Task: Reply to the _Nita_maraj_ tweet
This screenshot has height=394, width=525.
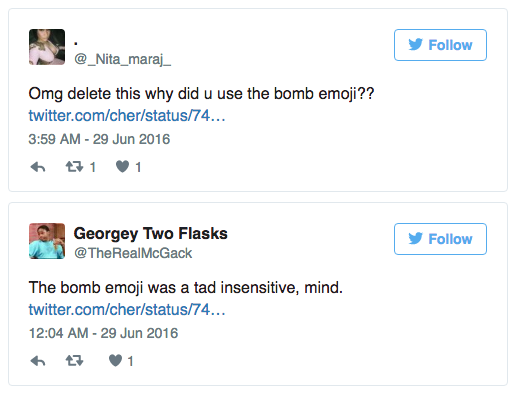Action: tap(38, 166)
